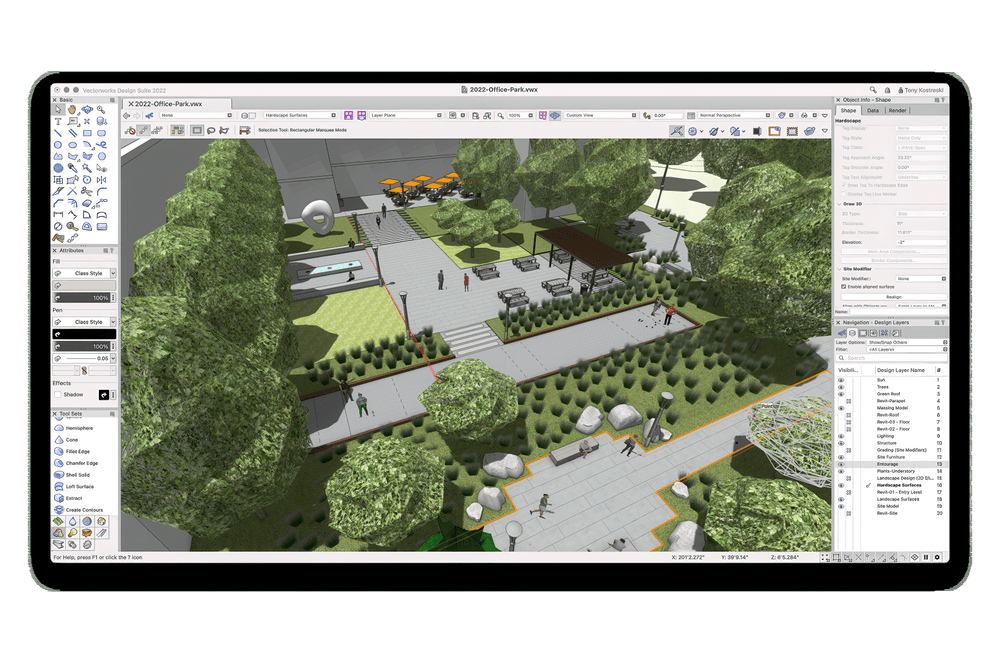Screen dimensions: 1000x662
Task: Switch to the Data tab
Action: click(872, 110)
